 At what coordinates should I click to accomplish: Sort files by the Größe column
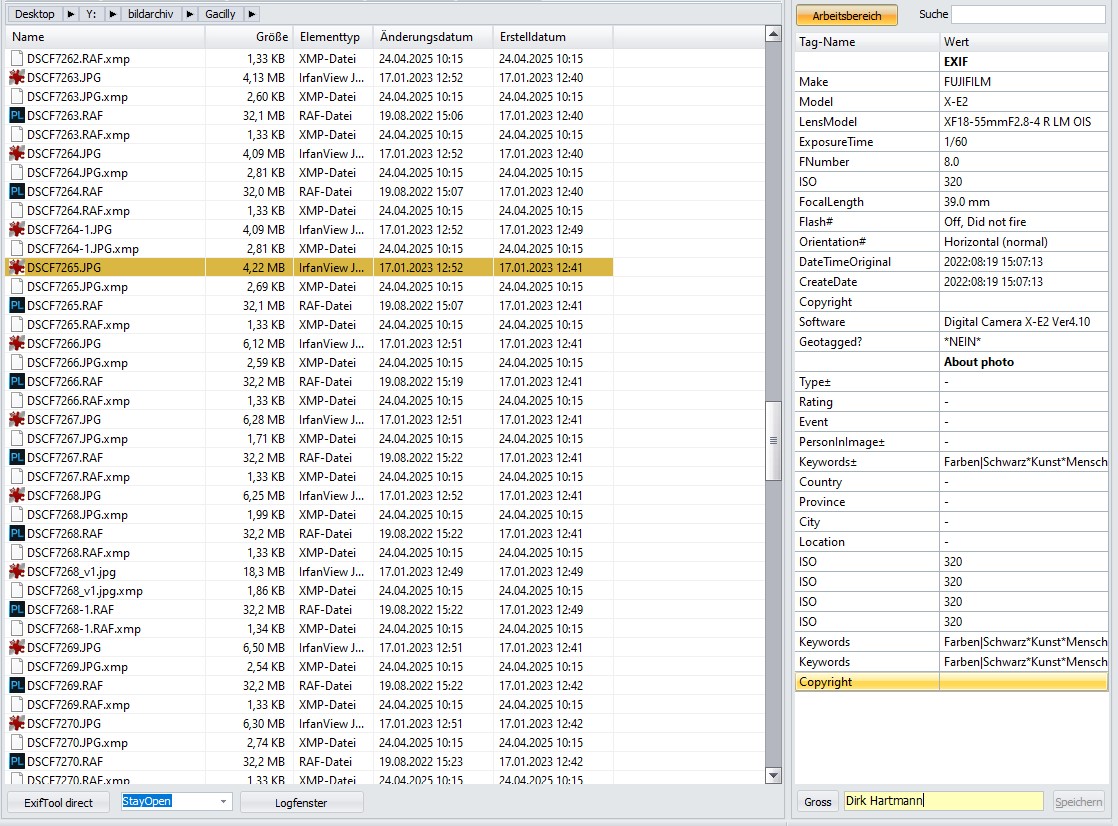pos(272,36)
